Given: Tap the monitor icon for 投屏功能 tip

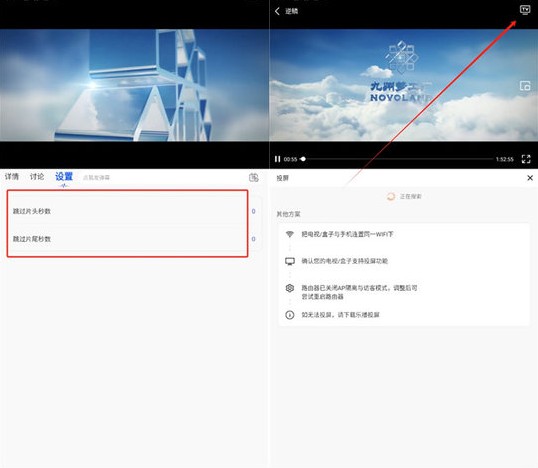Looking at the screenshot, I should 290,261.
